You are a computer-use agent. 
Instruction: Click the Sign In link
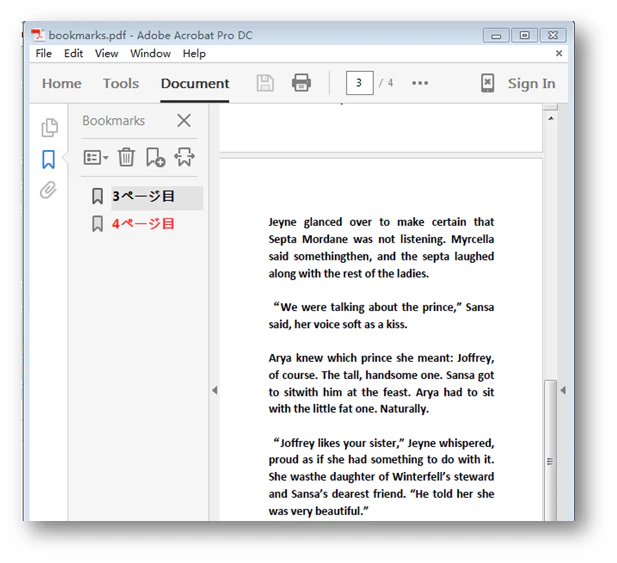[531, 83]
